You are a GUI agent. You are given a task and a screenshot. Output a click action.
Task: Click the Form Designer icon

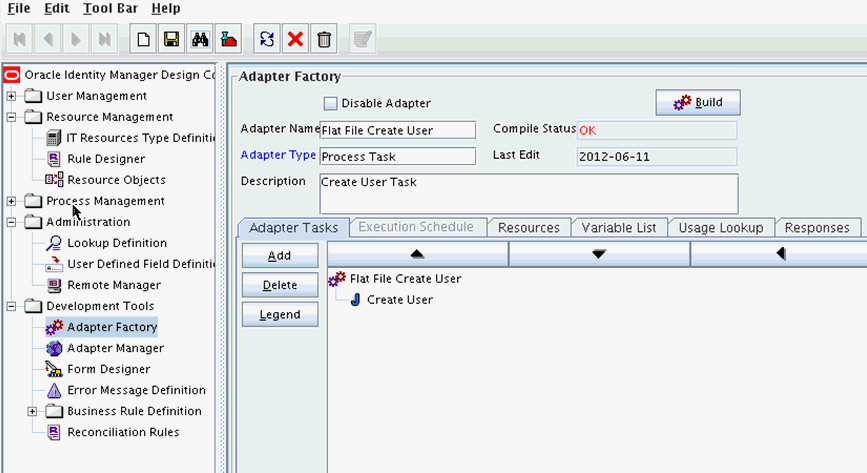point(54,369)
